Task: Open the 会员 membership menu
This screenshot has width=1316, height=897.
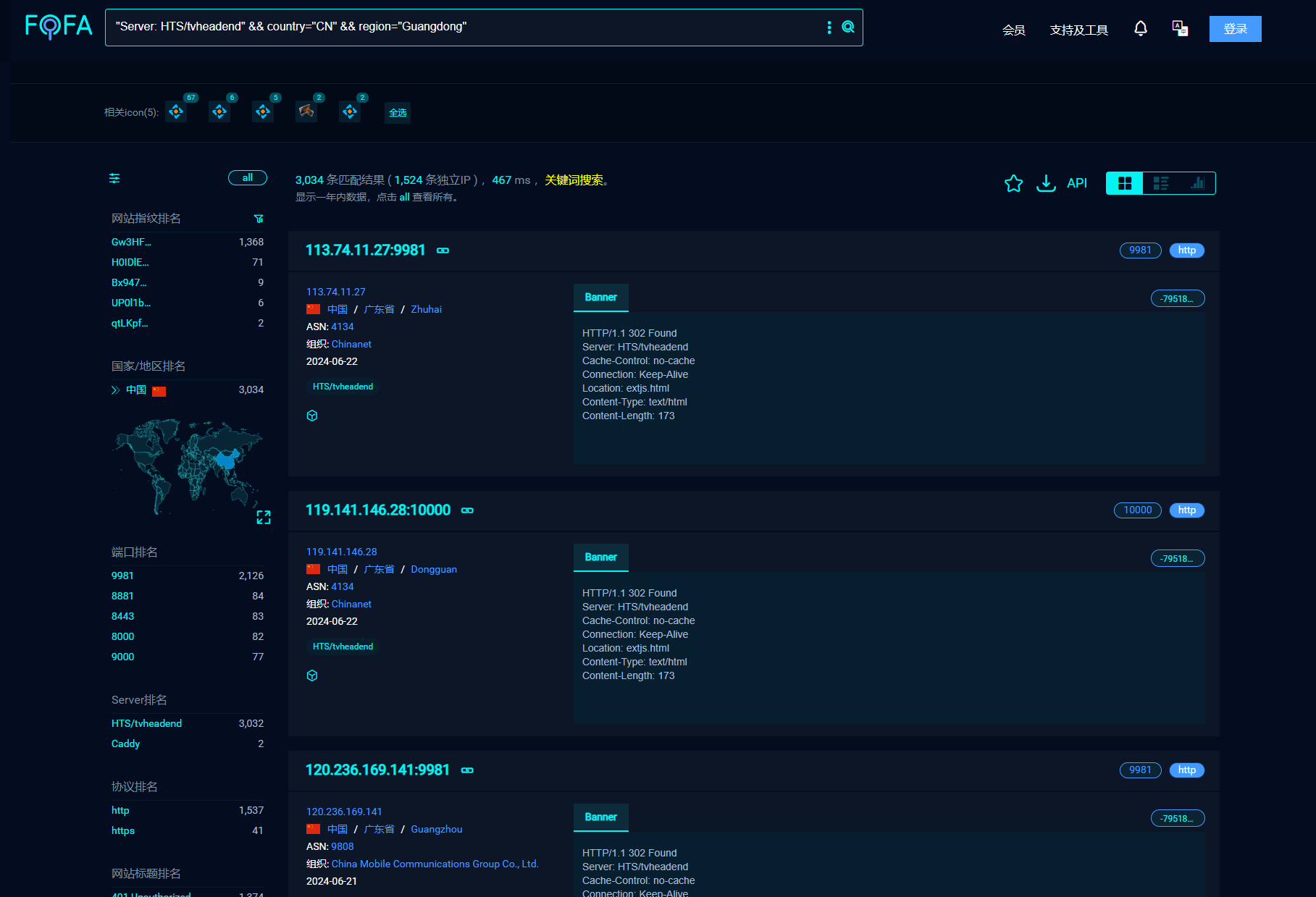Action: coord(1013,30)
